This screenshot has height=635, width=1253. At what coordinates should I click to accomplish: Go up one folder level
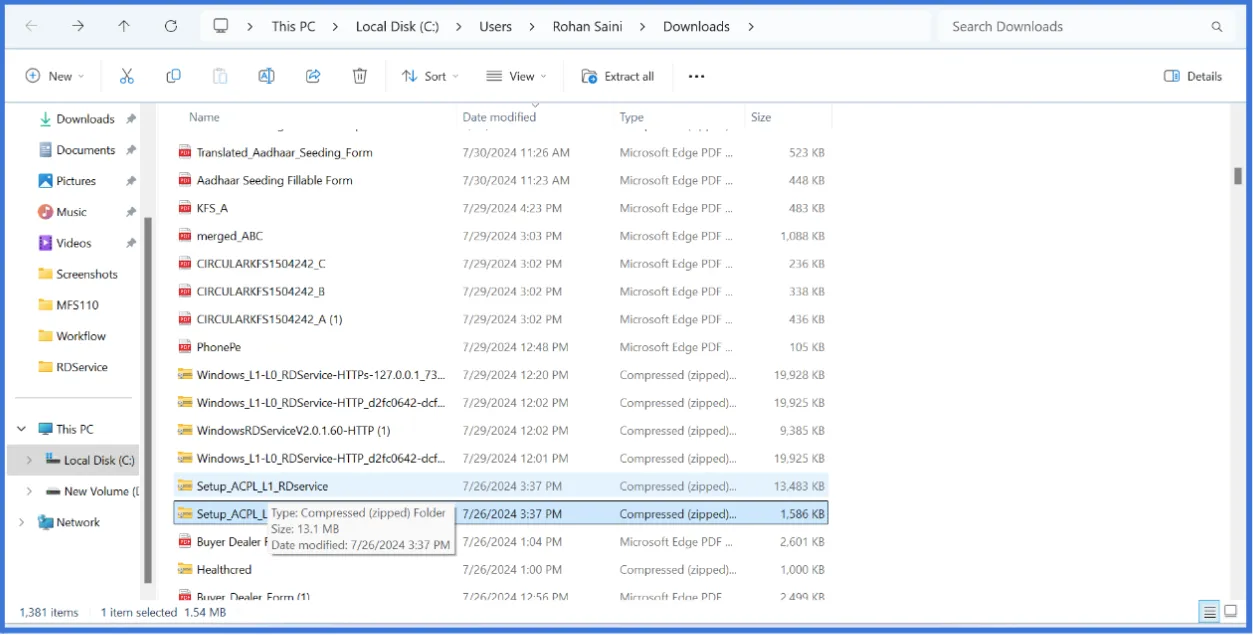click(124, 27)
